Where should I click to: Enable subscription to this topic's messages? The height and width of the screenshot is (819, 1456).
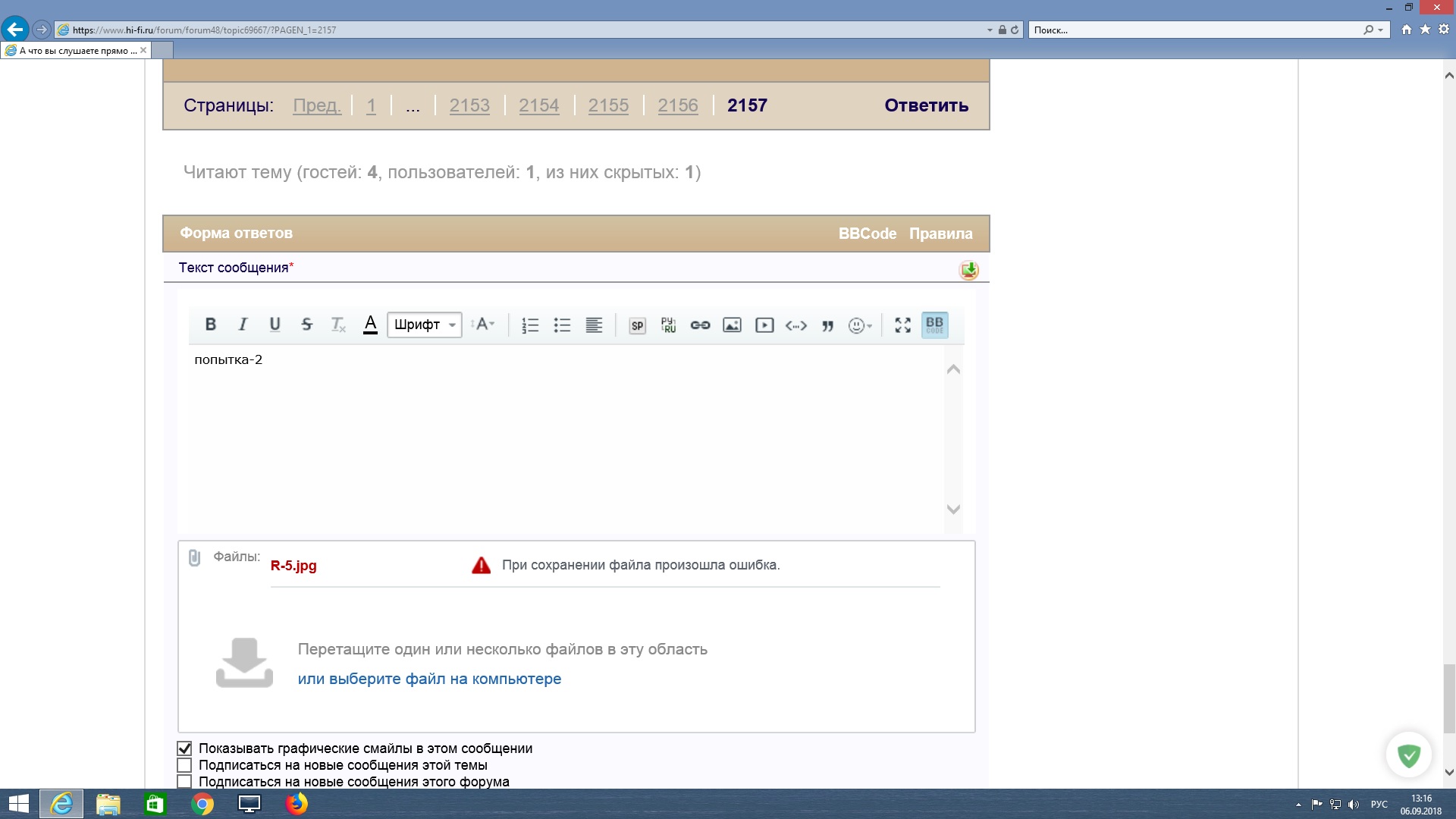coord(184,765)
